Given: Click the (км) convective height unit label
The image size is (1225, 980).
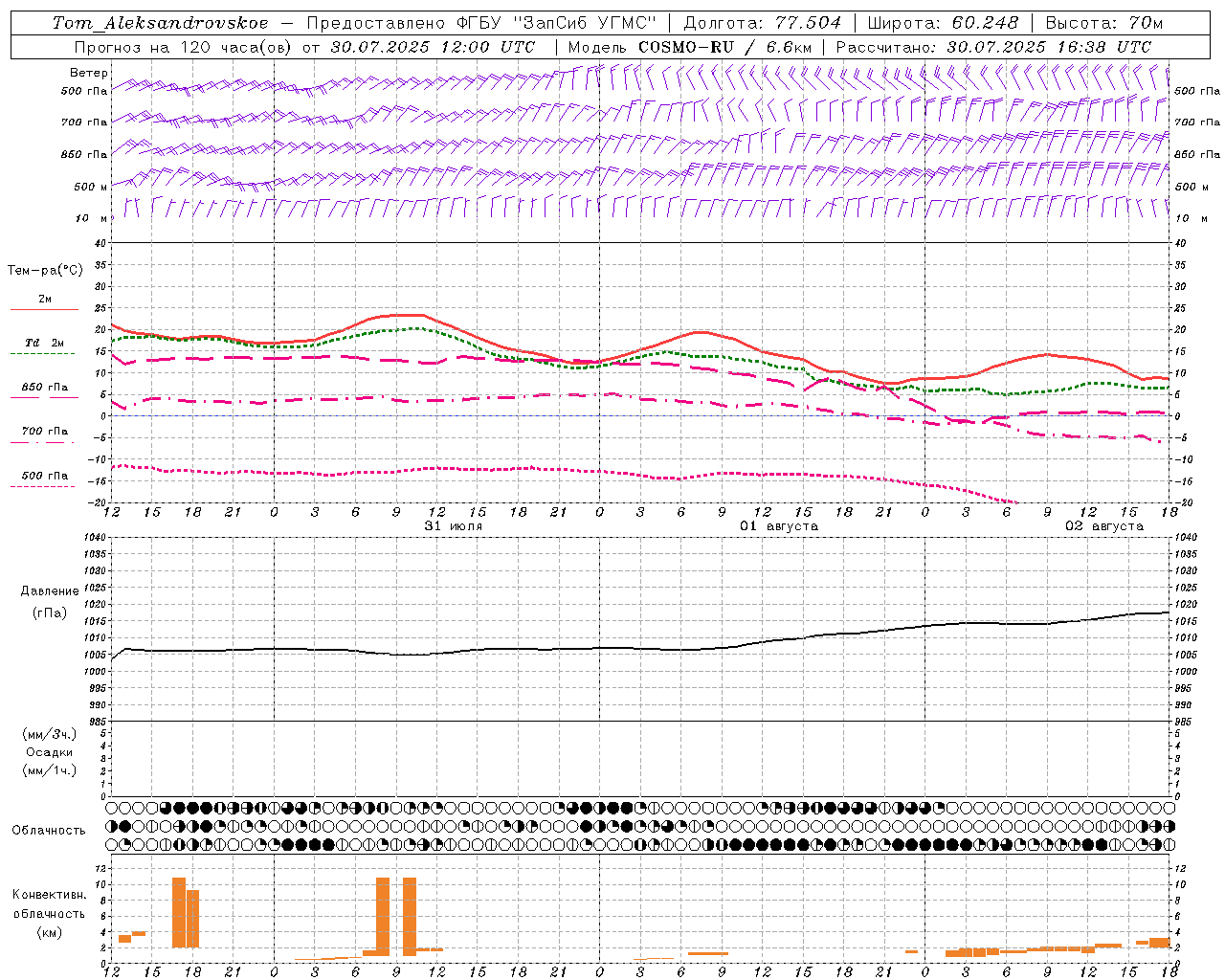Looking at the screenshot, I should tap(49, 932).
